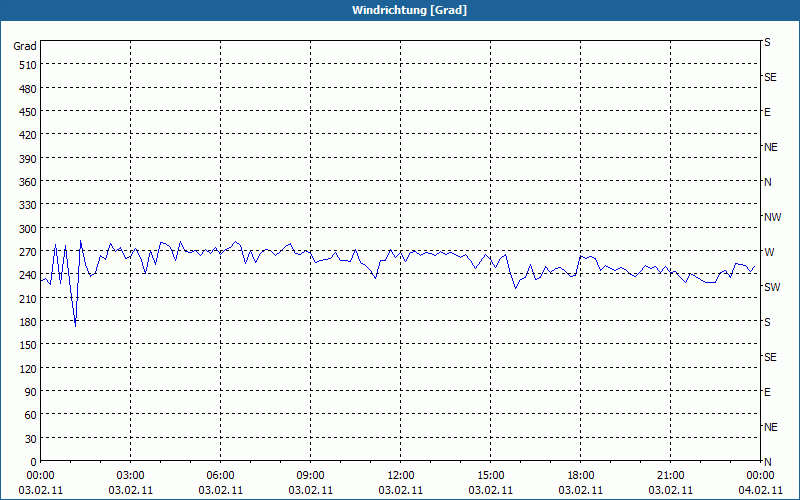The height and width of the screenshot is (500, 800).
Task: Select the 09:00 time label
Action: coord(310,476)
